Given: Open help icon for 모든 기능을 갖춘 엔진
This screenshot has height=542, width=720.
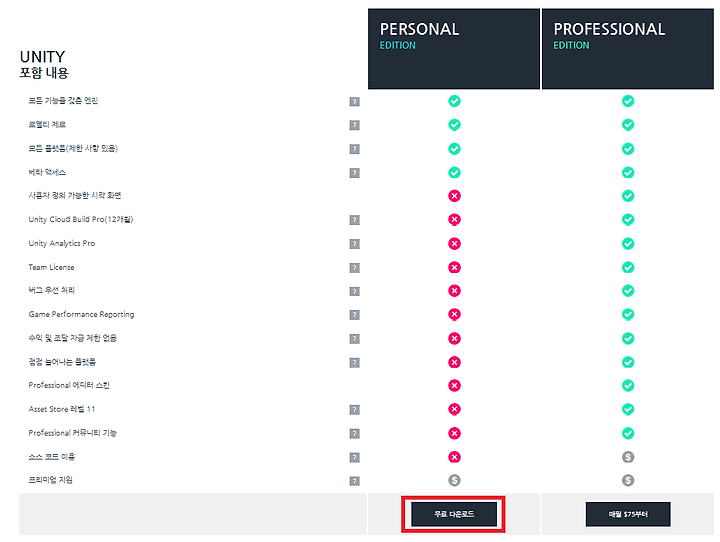Looking at the screenshot, I should coord(354,102).
